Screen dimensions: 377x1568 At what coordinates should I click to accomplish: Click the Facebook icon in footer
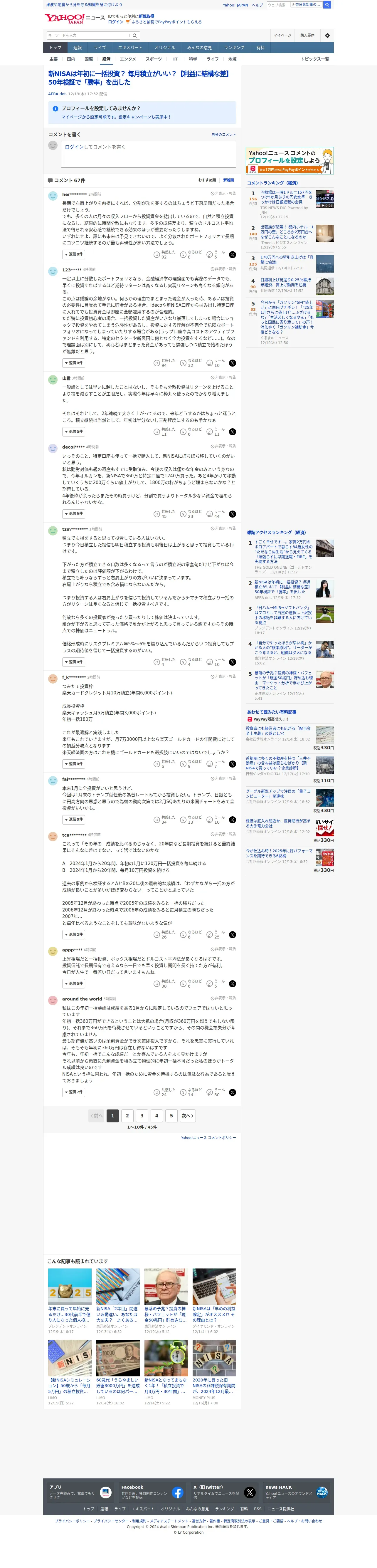(x=178, y=1493)
